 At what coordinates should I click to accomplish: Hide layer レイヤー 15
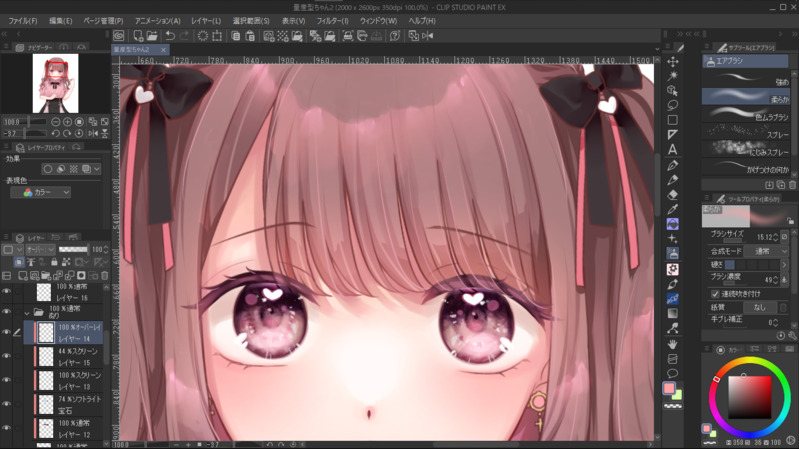coord(6,356)
